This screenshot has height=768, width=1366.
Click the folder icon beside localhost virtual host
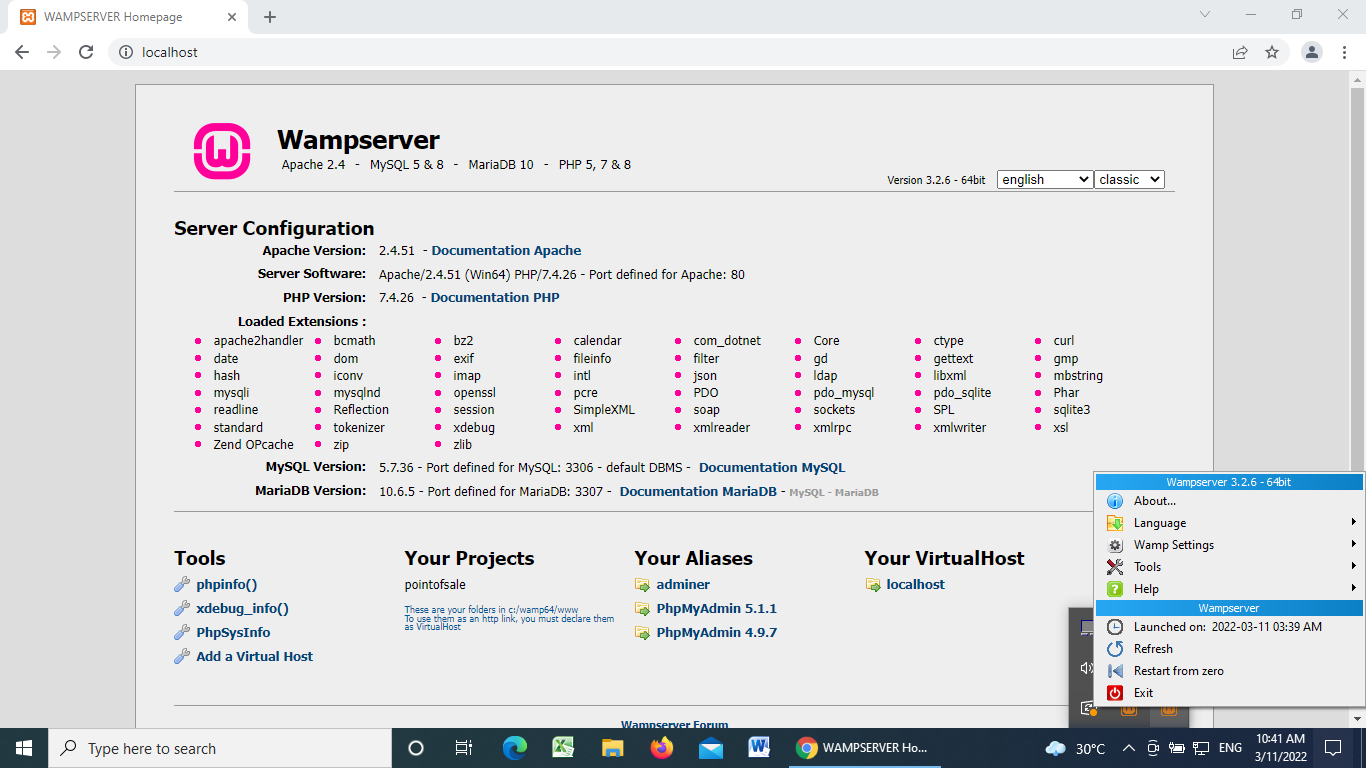(873, 585)
